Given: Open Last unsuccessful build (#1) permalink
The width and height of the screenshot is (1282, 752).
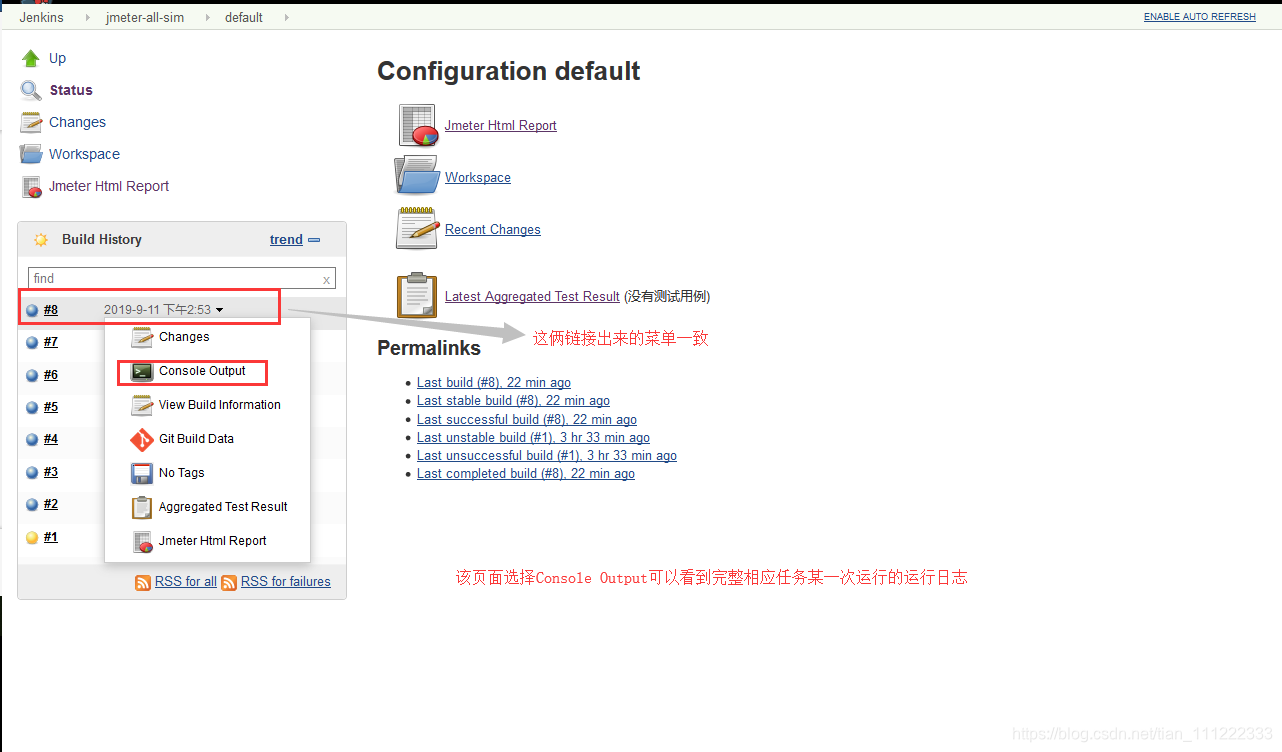Looking at the screenshot, I should (547, 456).
